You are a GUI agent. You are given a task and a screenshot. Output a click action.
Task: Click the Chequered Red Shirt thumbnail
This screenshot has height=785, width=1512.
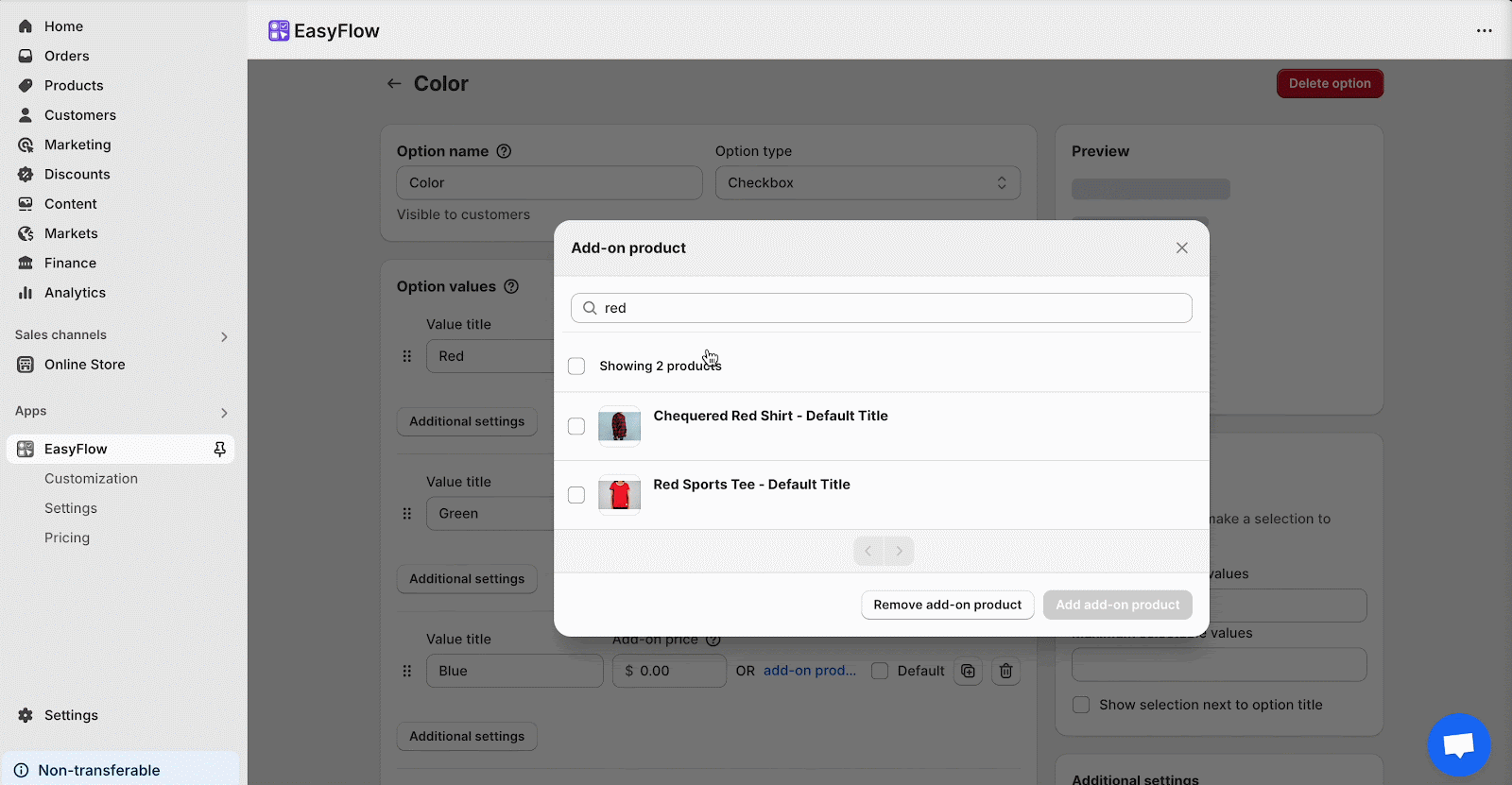pyautogui.click(x=620, y=426)
